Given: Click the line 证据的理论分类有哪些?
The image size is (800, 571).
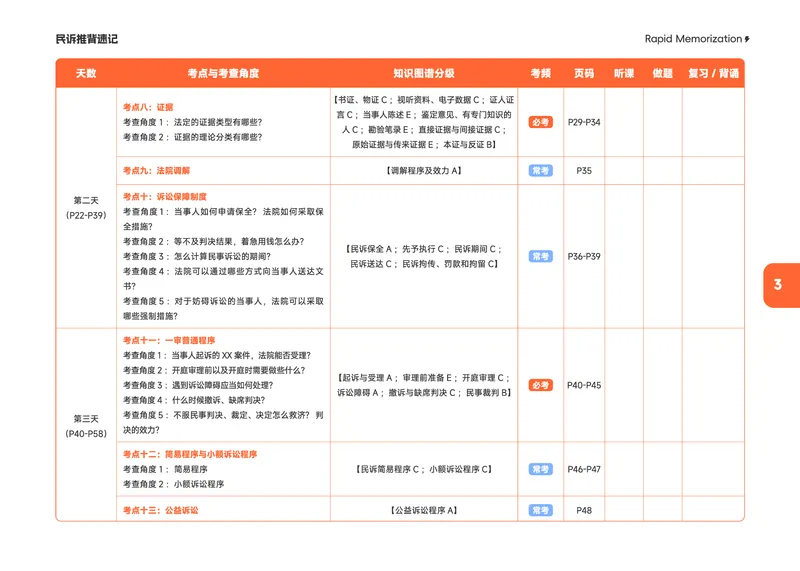Looking at the screenshot, I should (192, 137).
